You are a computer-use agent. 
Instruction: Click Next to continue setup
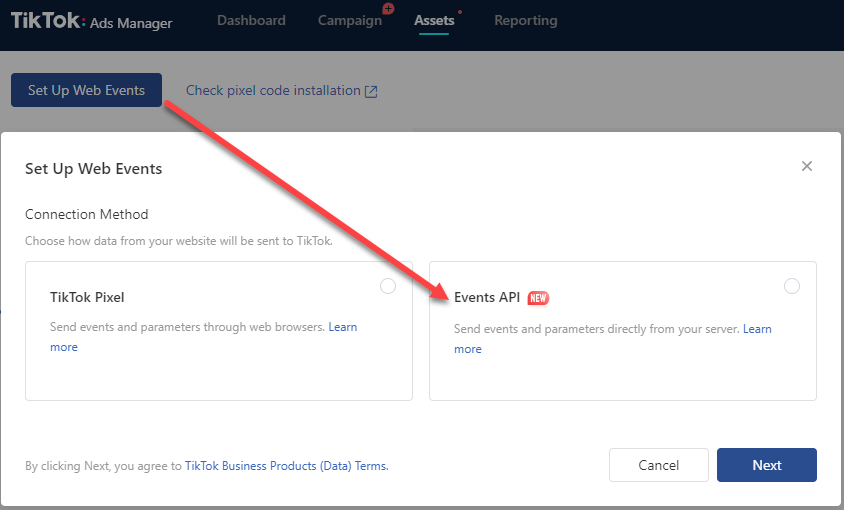767,465
